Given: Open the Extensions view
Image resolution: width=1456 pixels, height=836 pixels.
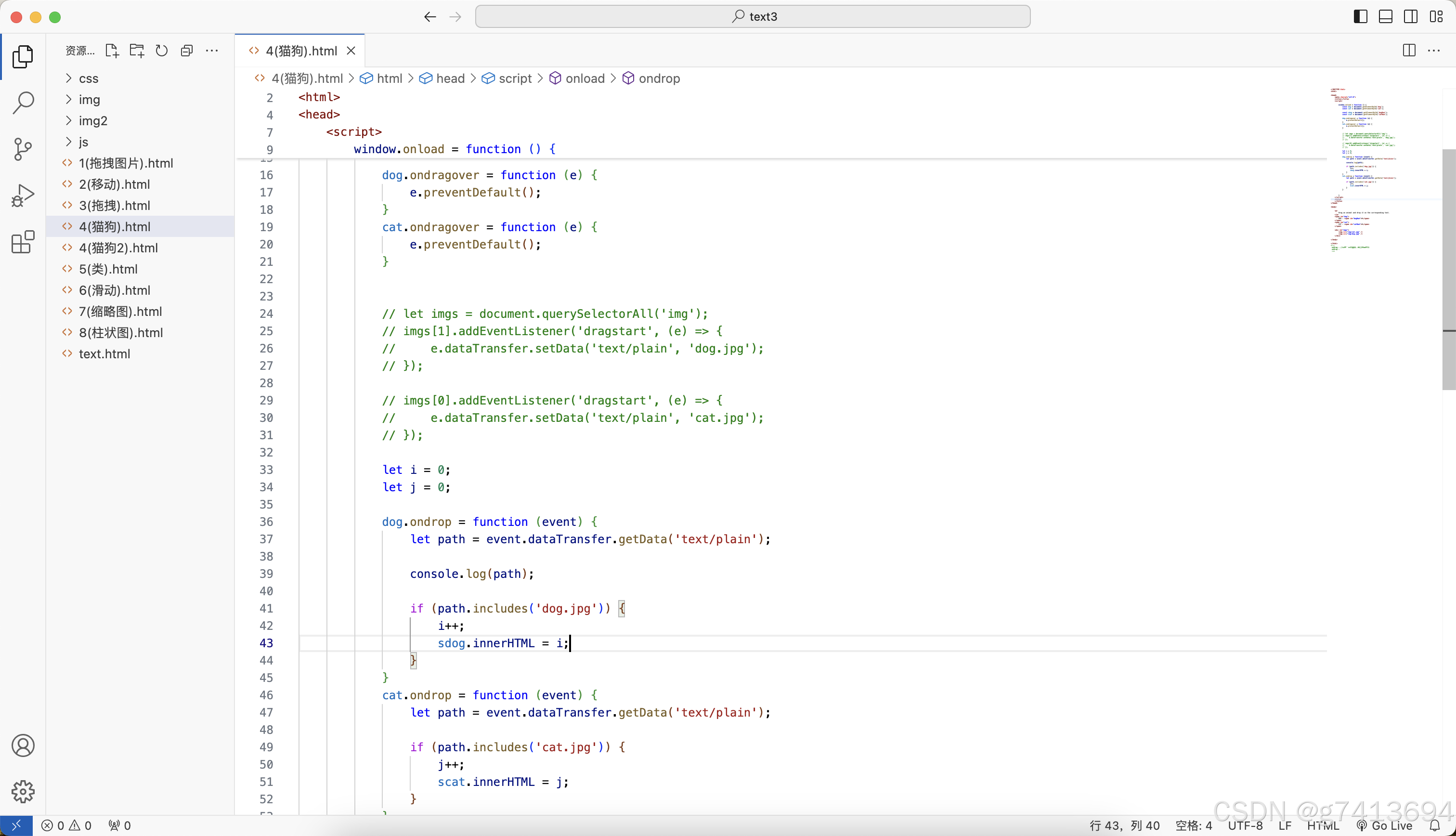Looking at the screenshot, I should click(x=23, y=242).
